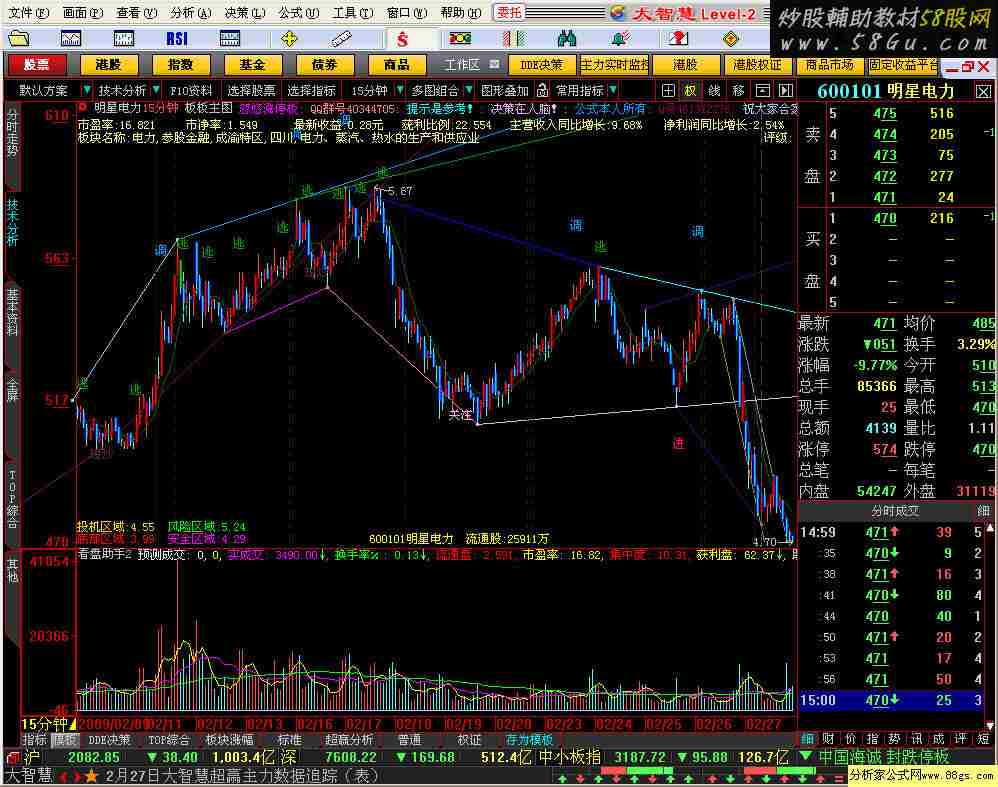Click the collapse panel window icon
The height and width of the screenshot is (787, 998).
763,90
